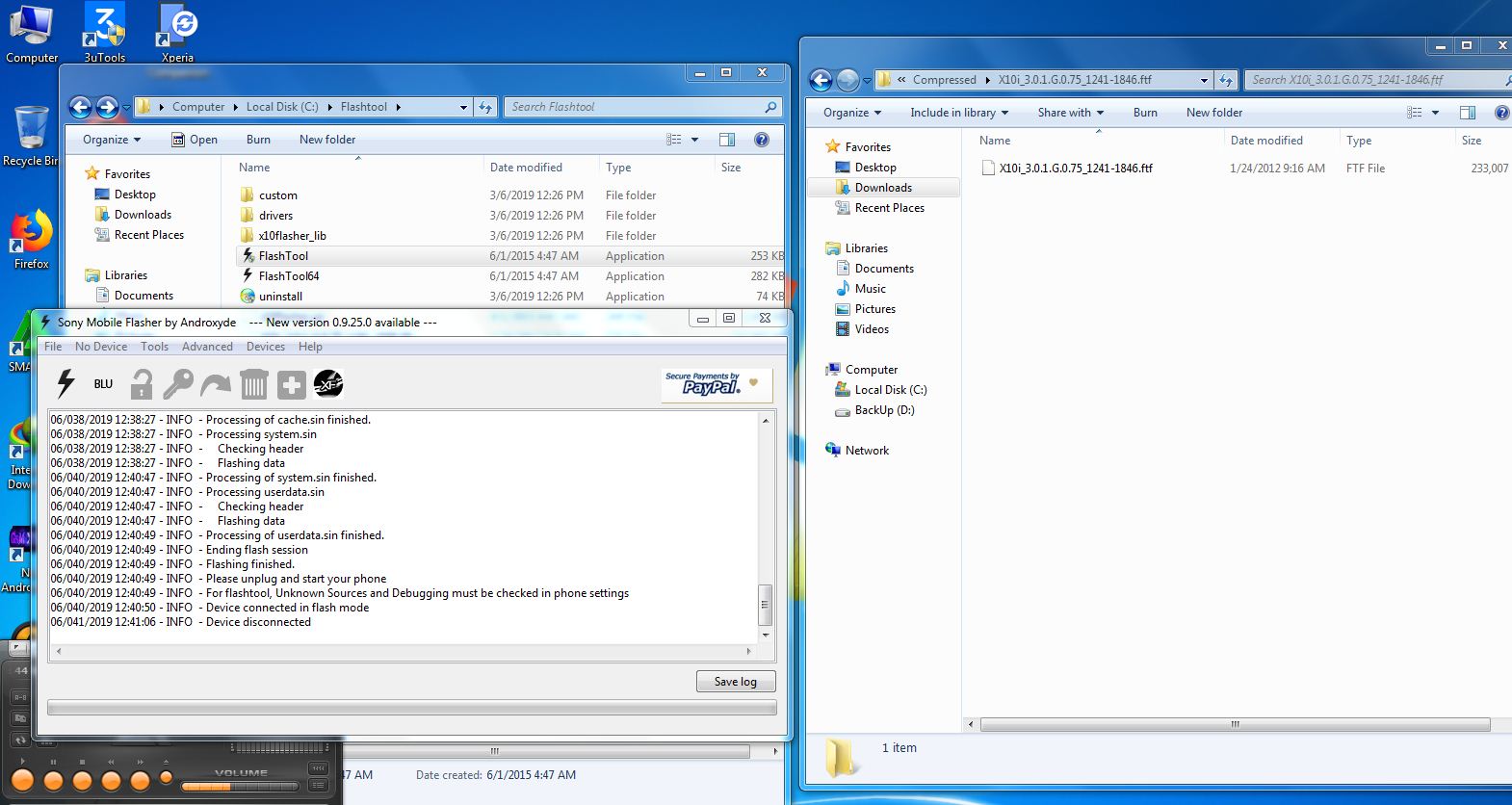Image resolution: width=1512 pixels, height=805 pixels.
Task: Click the help icon in Flashtool explorer
Action: 762,140
